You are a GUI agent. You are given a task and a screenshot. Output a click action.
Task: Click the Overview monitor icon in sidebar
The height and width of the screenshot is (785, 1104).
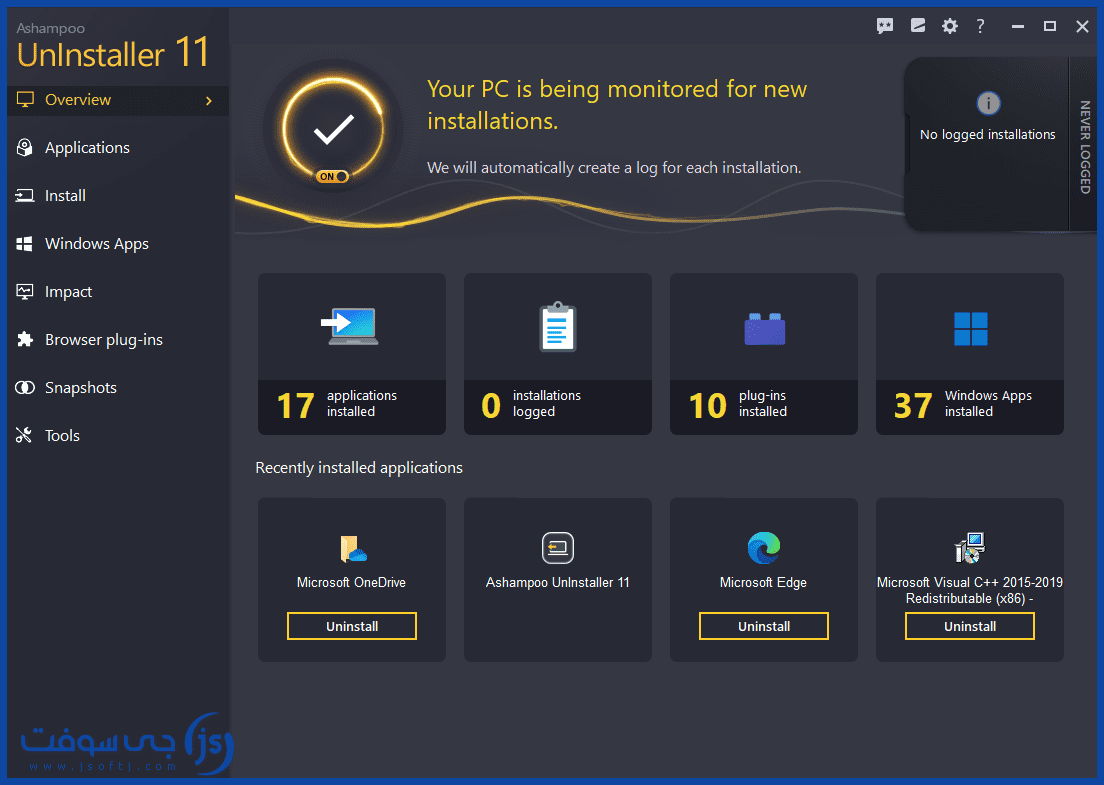pyautogui.click(x=25, y=100)
